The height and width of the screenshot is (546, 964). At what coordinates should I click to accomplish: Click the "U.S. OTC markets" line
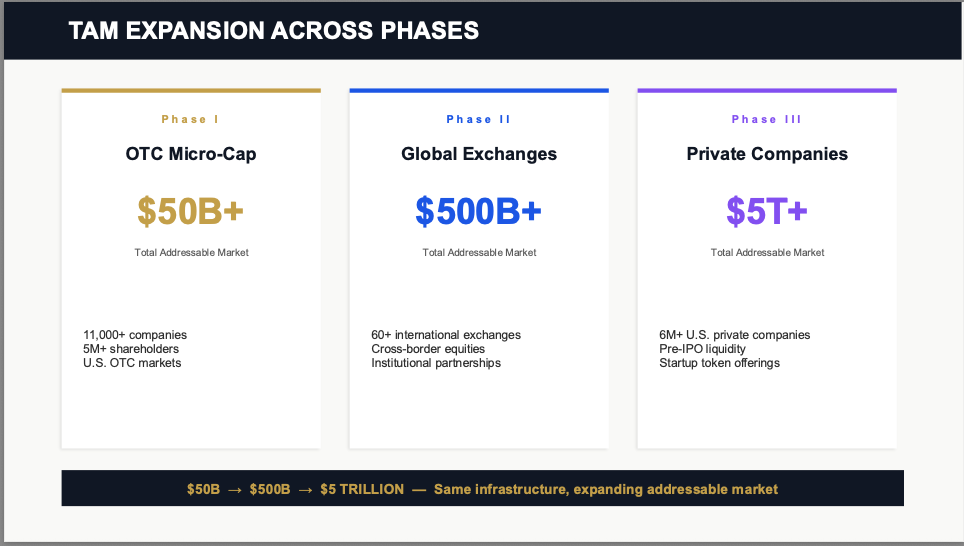(132, 363)
